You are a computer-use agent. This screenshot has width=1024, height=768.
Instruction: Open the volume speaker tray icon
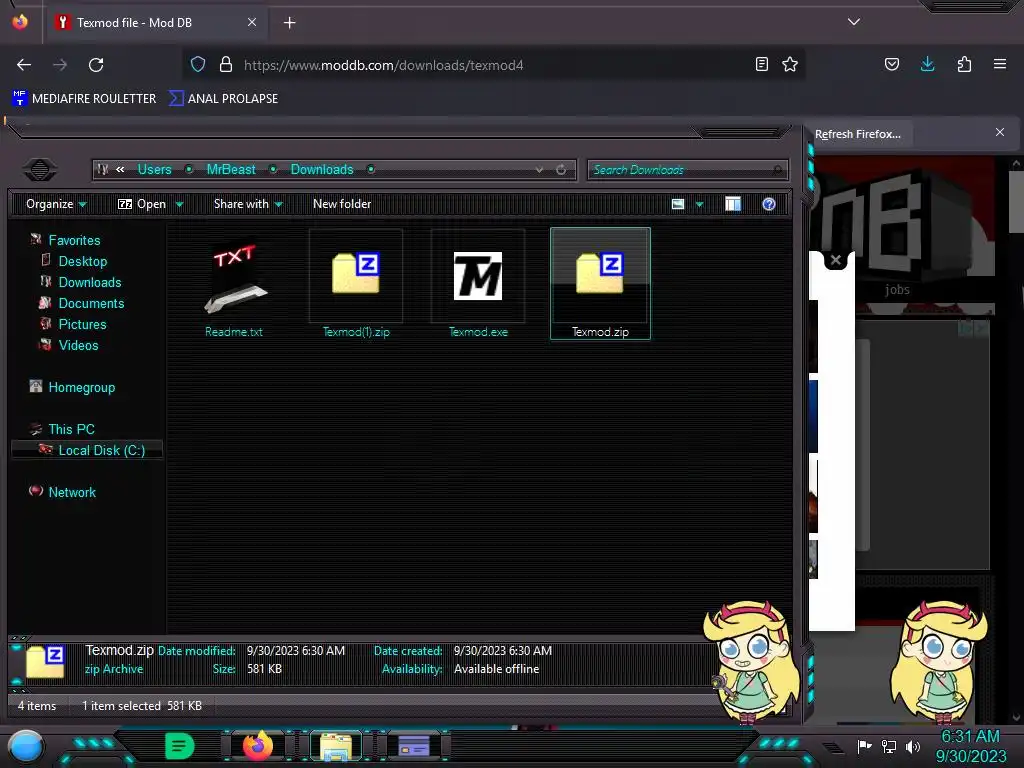[x=912, y=746]
